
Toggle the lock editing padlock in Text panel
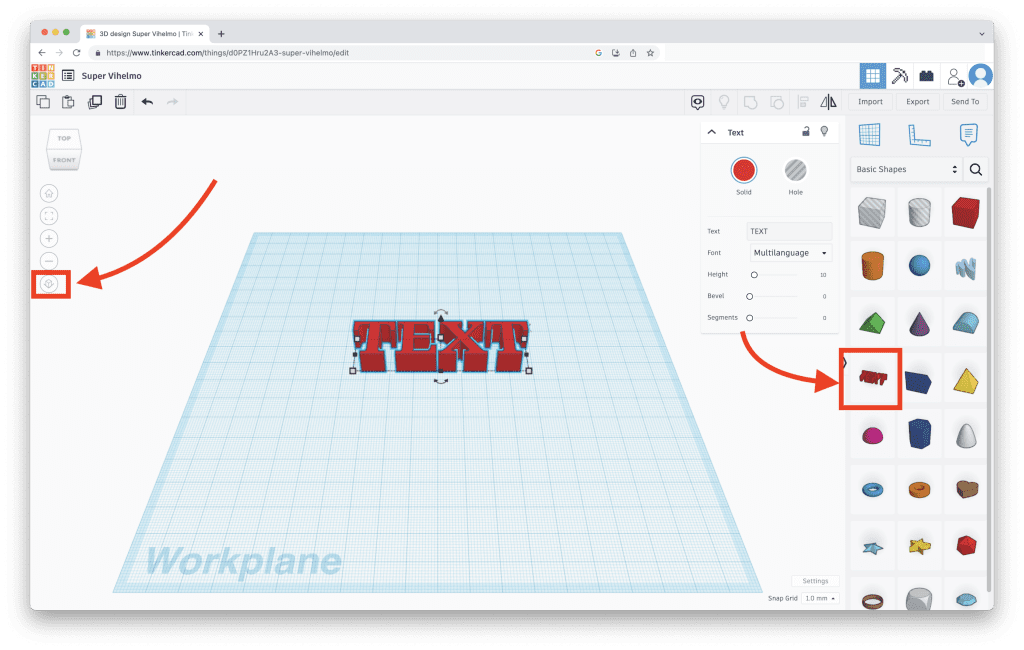806,132
